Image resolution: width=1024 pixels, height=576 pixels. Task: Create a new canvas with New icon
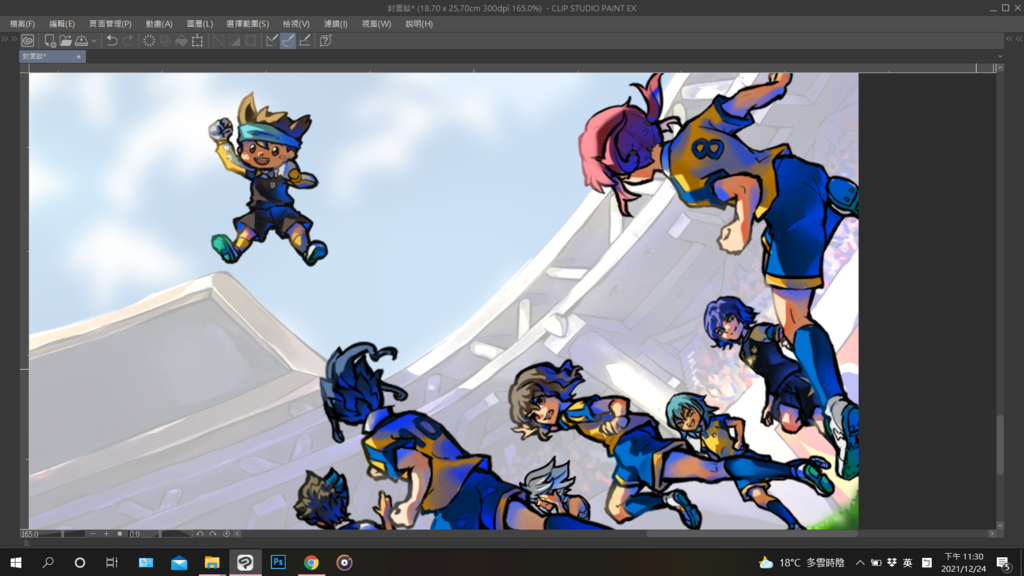50,40
